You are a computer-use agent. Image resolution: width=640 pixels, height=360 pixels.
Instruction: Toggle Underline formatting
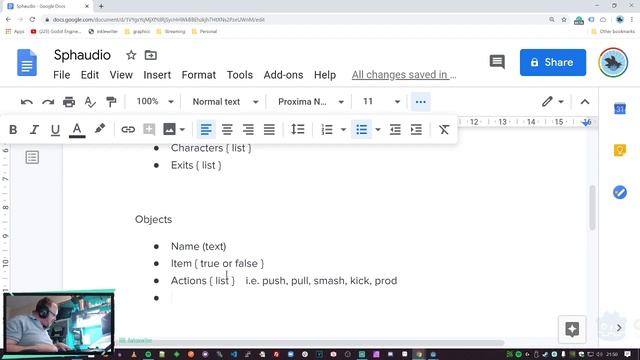coord(55,130)
